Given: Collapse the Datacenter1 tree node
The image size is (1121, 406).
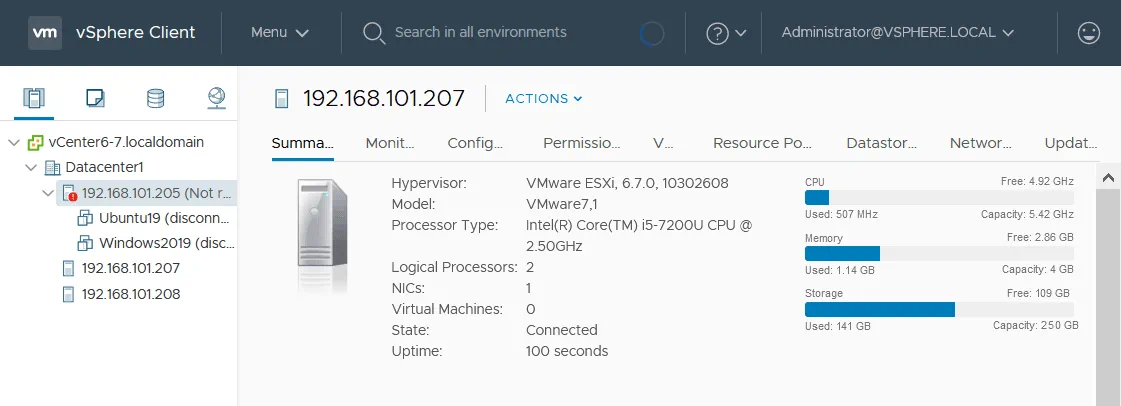Looking at the screenshot, I should pos(31,167).
